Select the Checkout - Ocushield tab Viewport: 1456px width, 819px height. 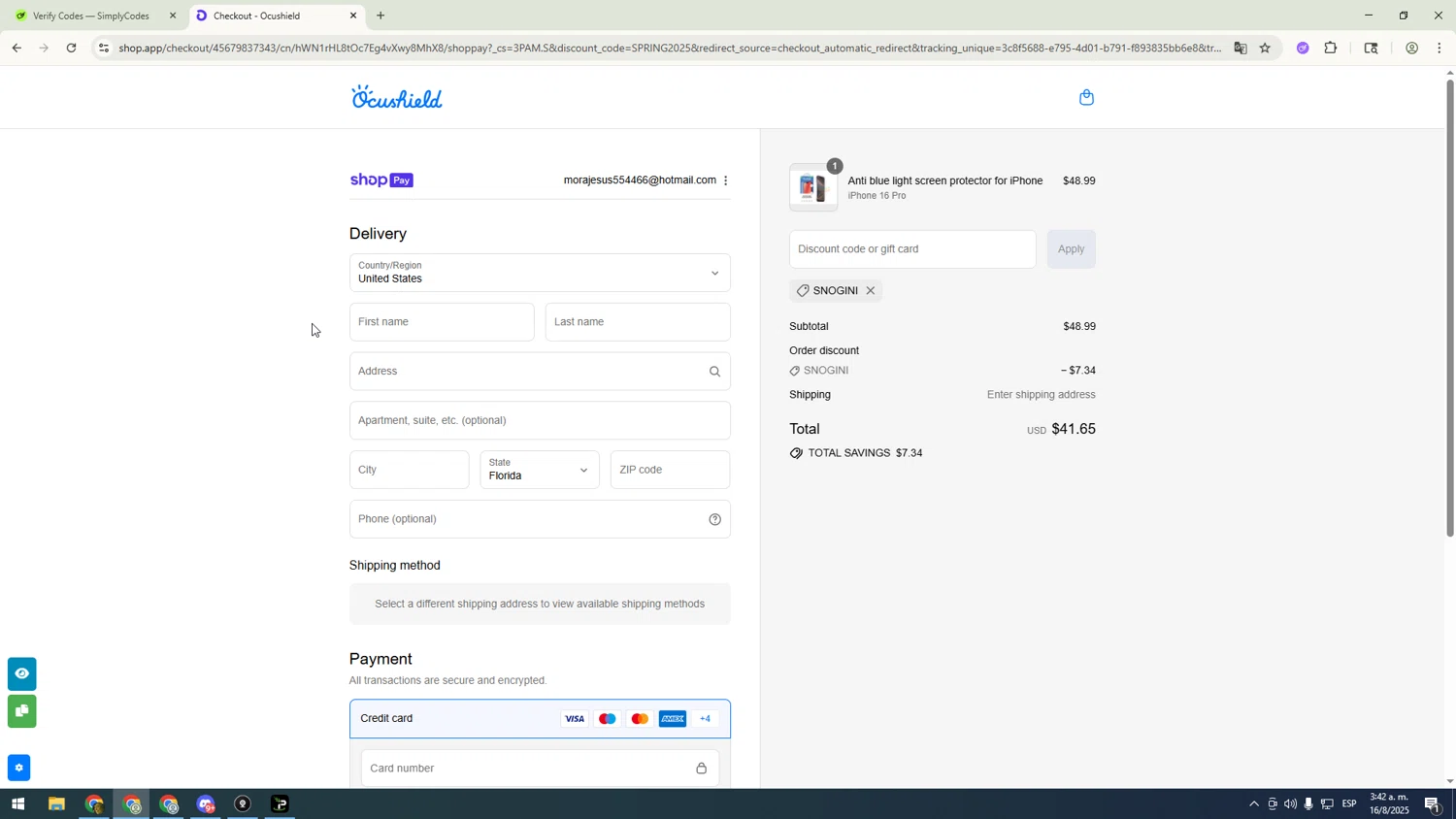click(276, 16)
